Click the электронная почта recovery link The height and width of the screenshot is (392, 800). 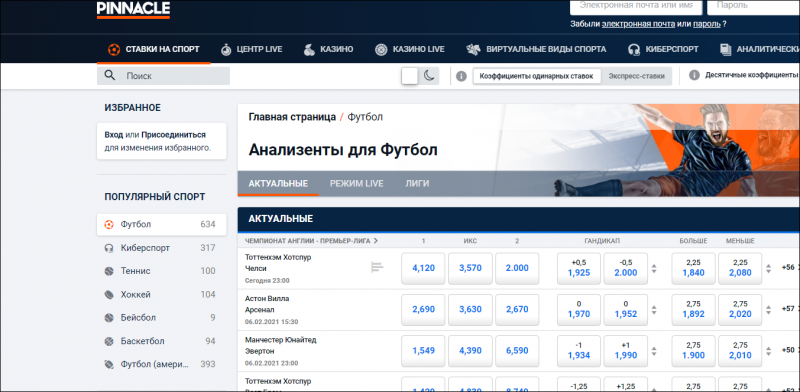(x=638, y=24)
